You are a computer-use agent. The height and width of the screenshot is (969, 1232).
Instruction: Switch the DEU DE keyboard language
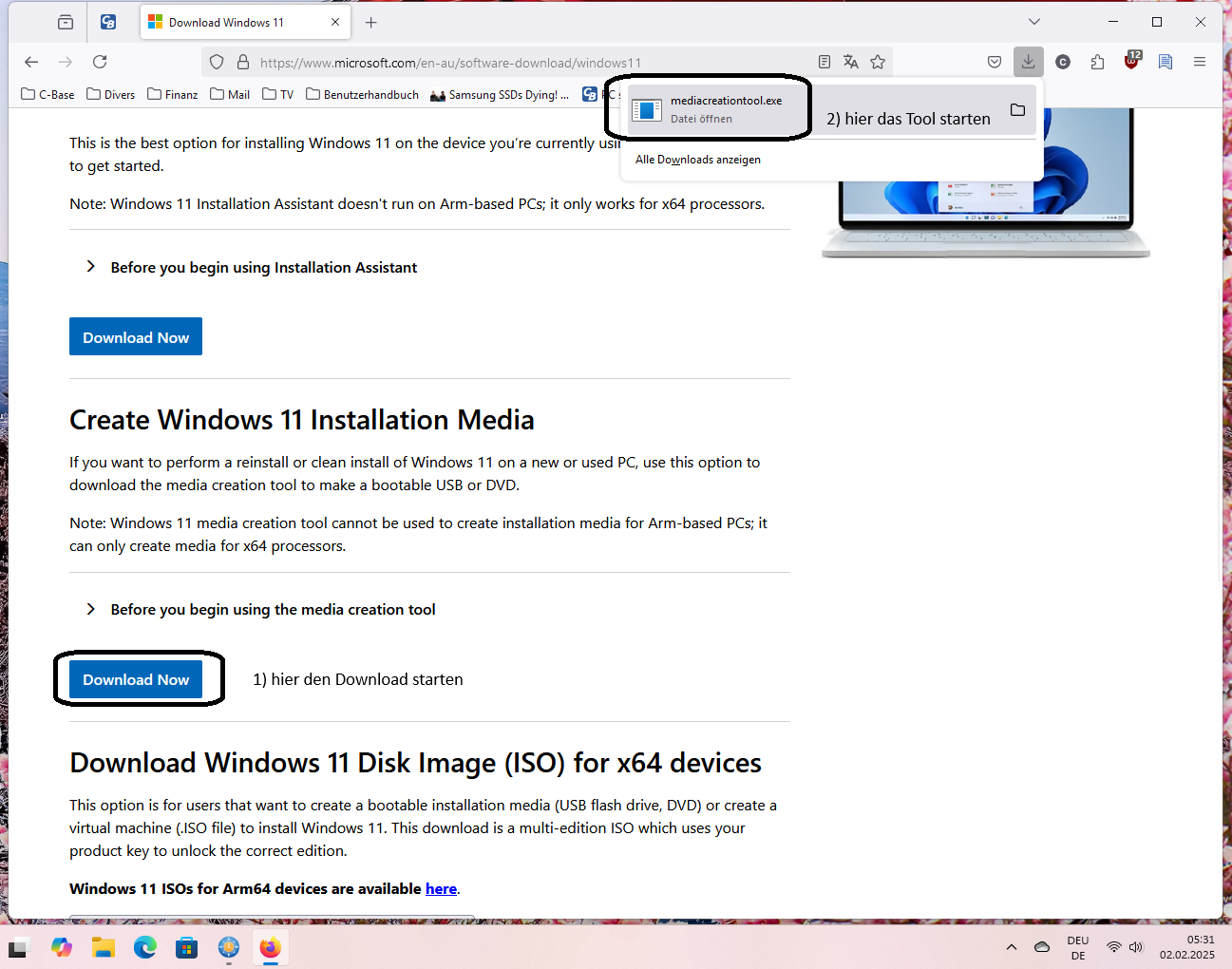(x=1078, y=948)
